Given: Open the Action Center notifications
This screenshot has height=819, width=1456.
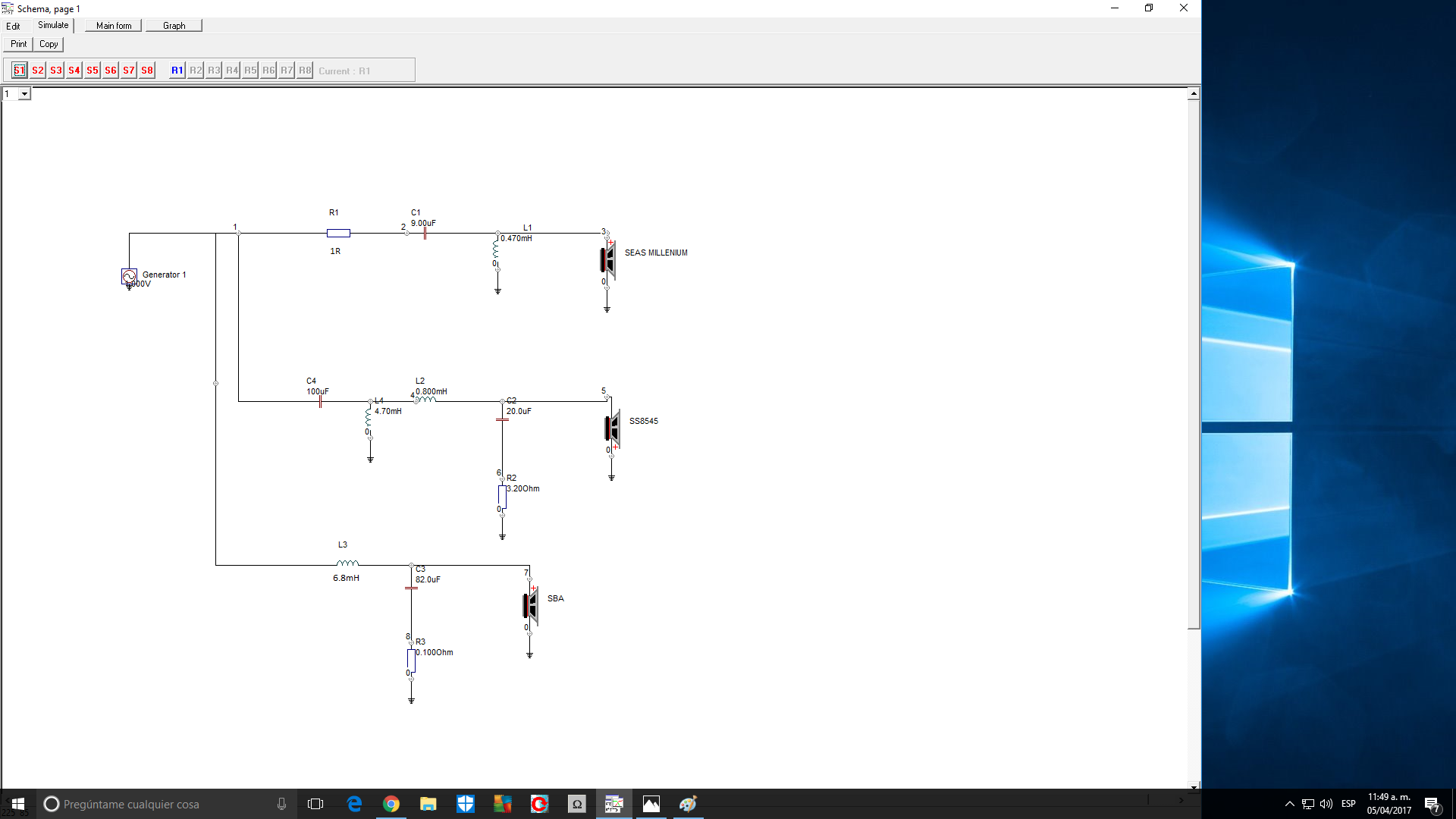Looking at the screenshot, I should click(x=1432, y=804).
